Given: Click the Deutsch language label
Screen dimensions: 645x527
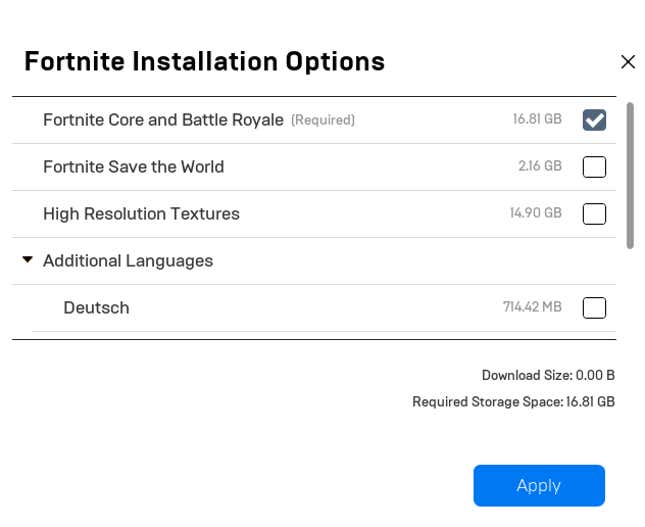Looking at the screenshot, I should pyautogui.click(x=96, y=308).
